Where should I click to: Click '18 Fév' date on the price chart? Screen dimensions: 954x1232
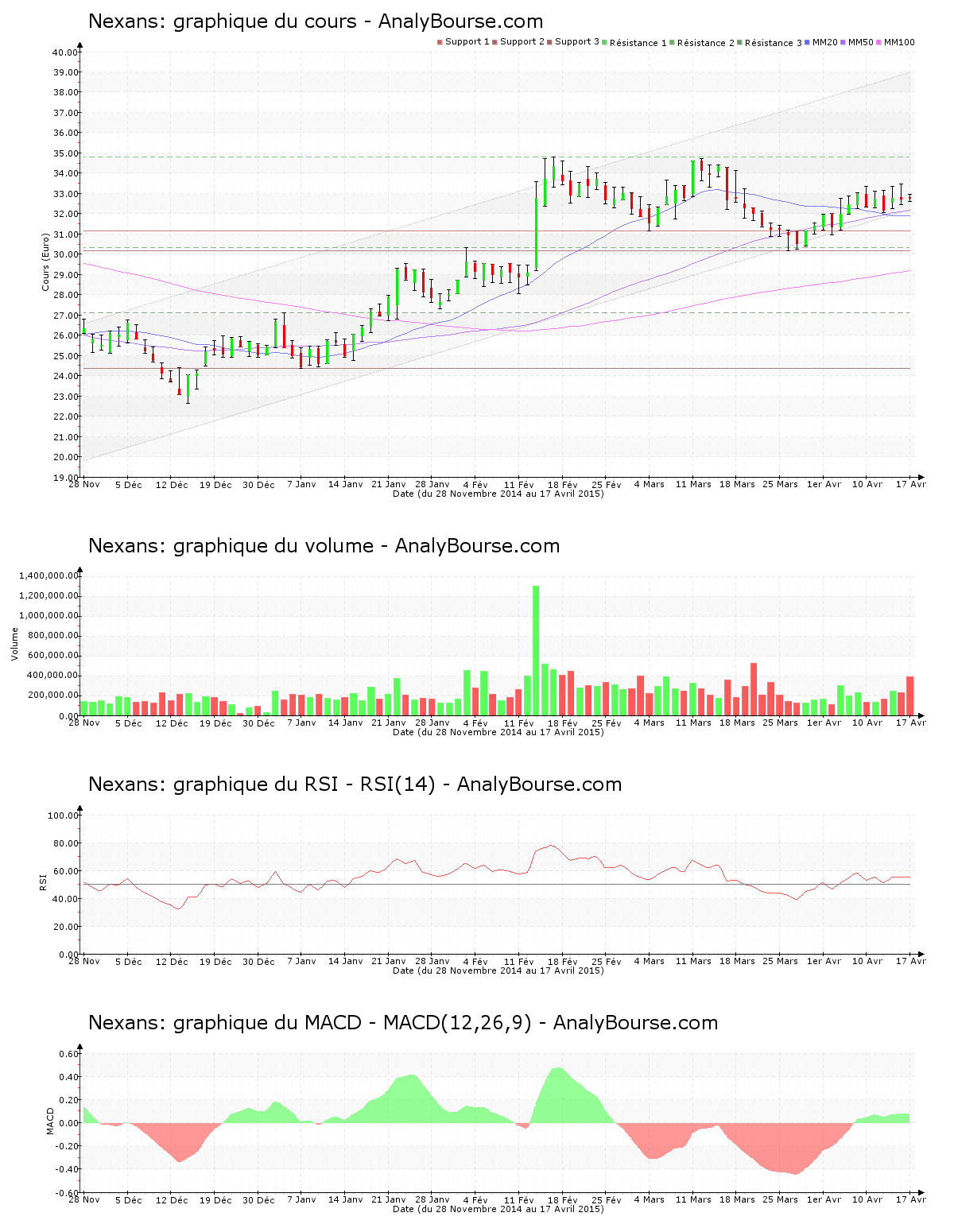tap(563, 484)
